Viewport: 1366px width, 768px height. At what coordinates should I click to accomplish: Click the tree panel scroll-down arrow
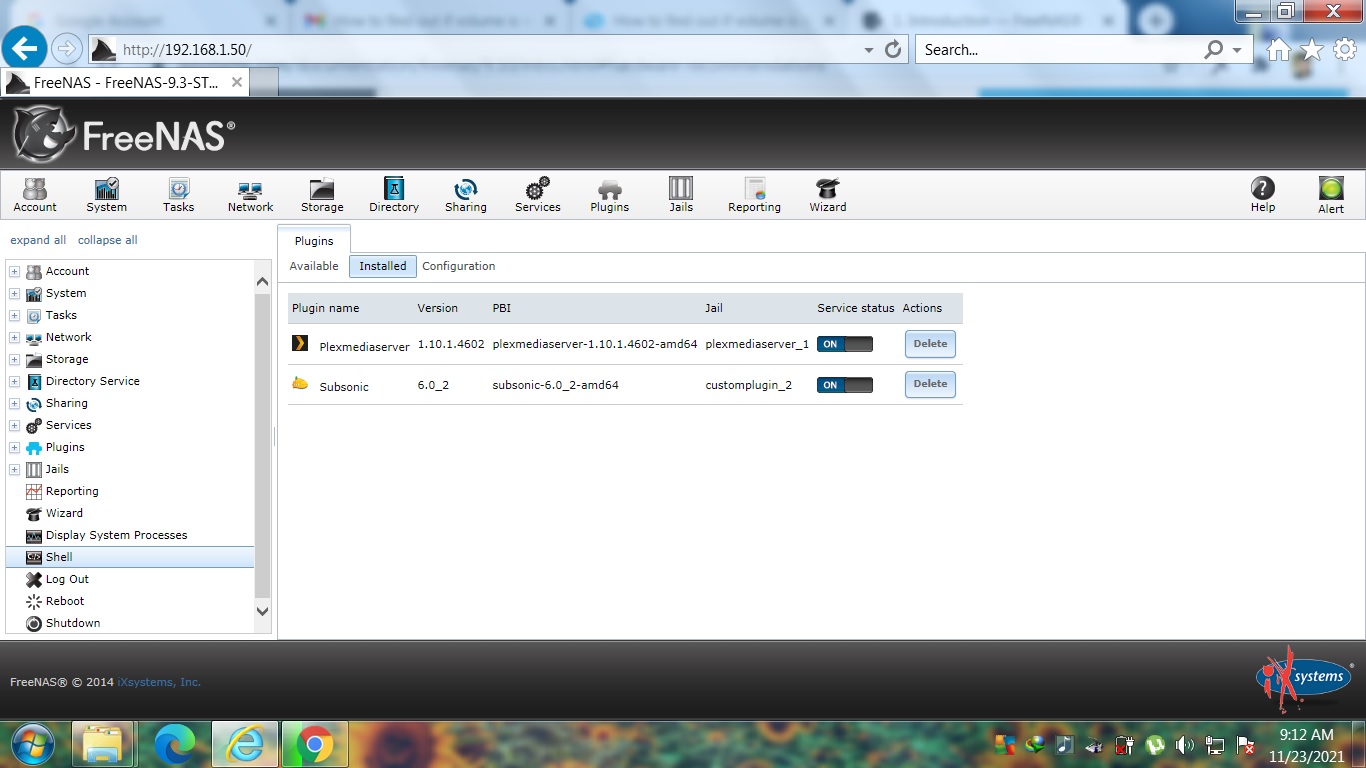point(263,611)
